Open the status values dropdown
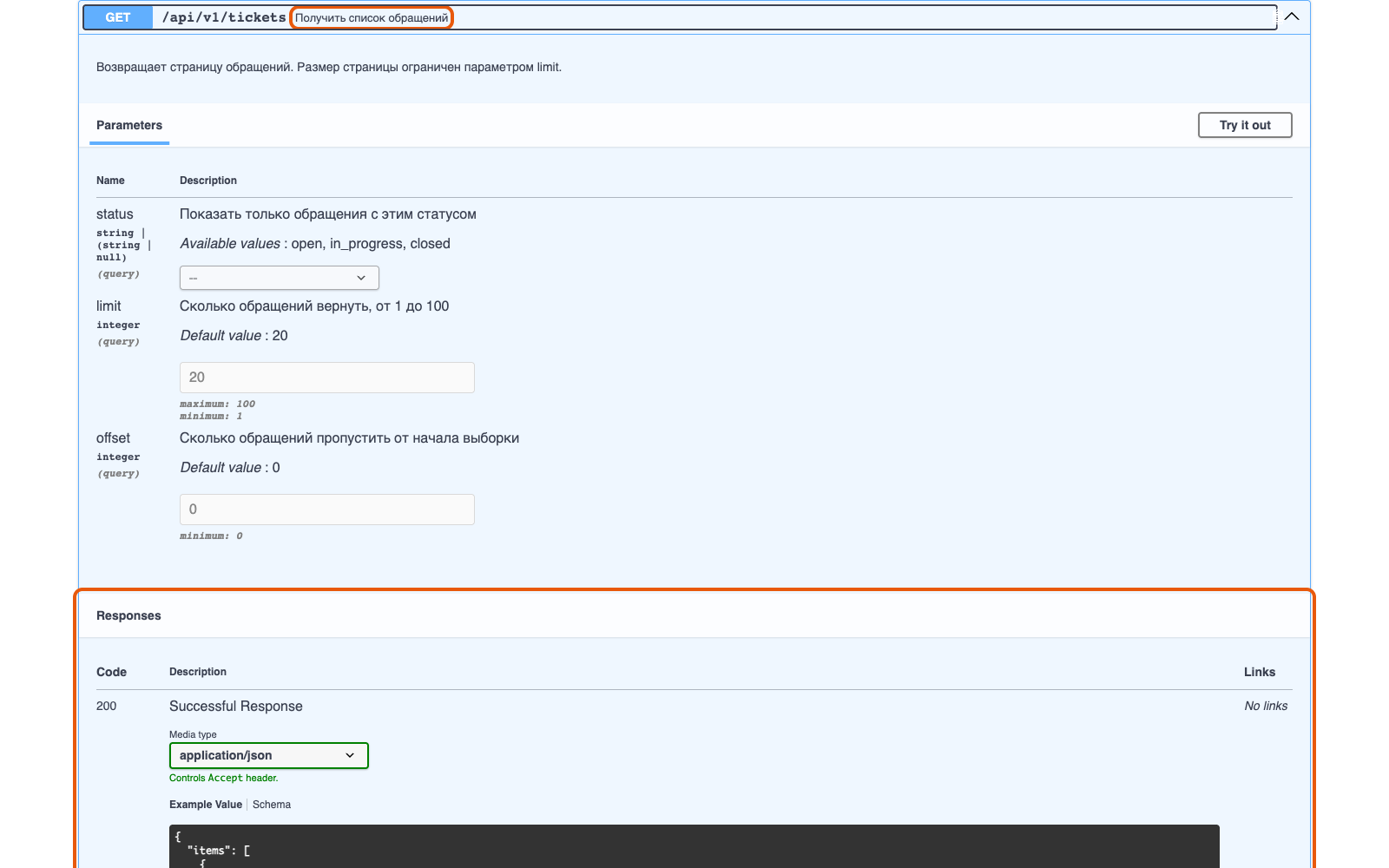Viewport: 1389px width, 868px height. pyautogui.click(x=280, y=278)
